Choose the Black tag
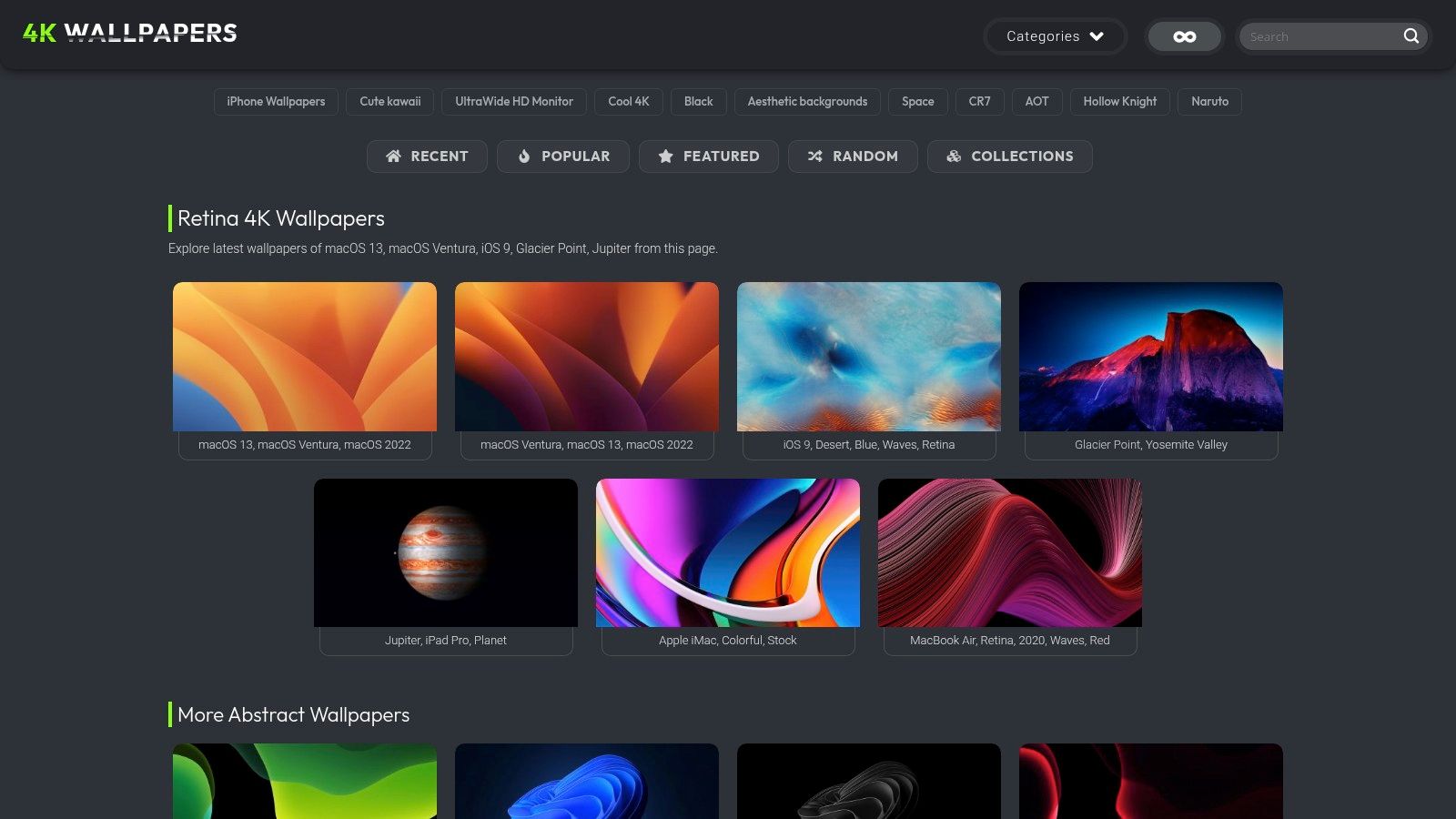This screenshot has width=1456, height=819. pos(699,102)
